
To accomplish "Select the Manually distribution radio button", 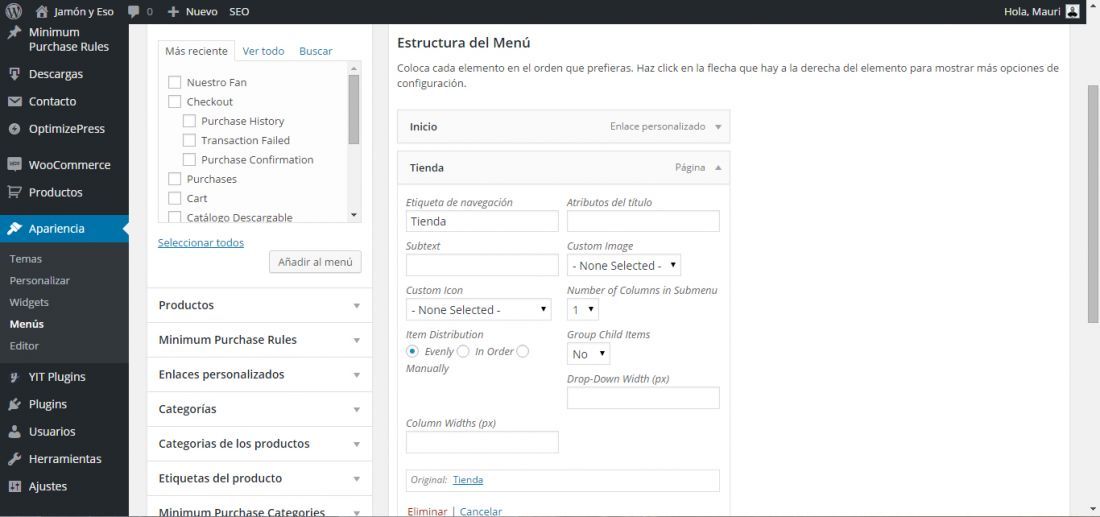I will 523,351.
